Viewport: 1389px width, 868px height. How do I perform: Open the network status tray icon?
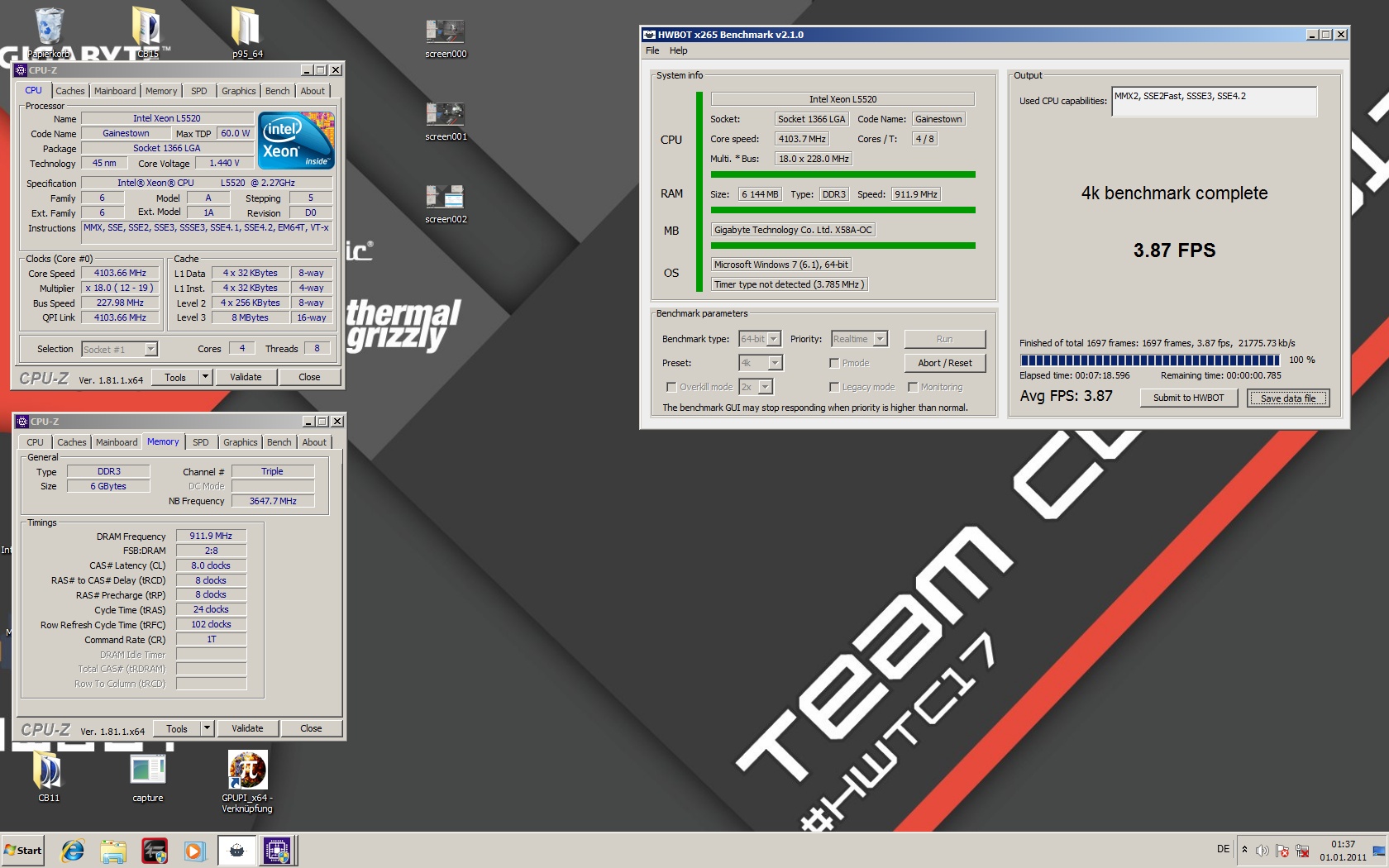1302,851
